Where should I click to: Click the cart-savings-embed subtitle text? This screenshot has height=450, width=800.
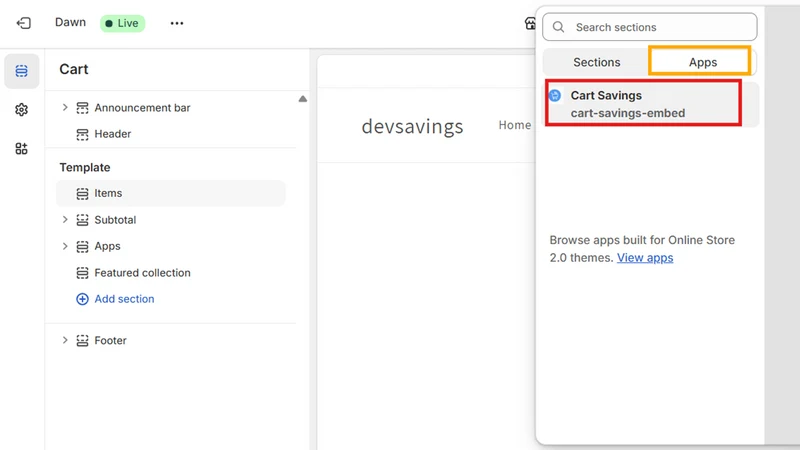click(x=628, y=113)
